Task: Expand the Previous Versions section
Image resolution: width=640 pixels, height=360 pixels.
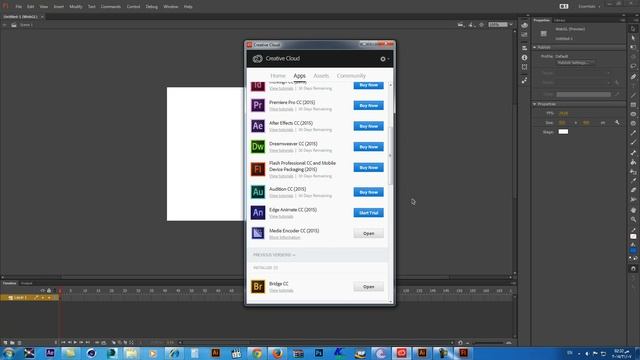Action: click(x=274, y=255)
